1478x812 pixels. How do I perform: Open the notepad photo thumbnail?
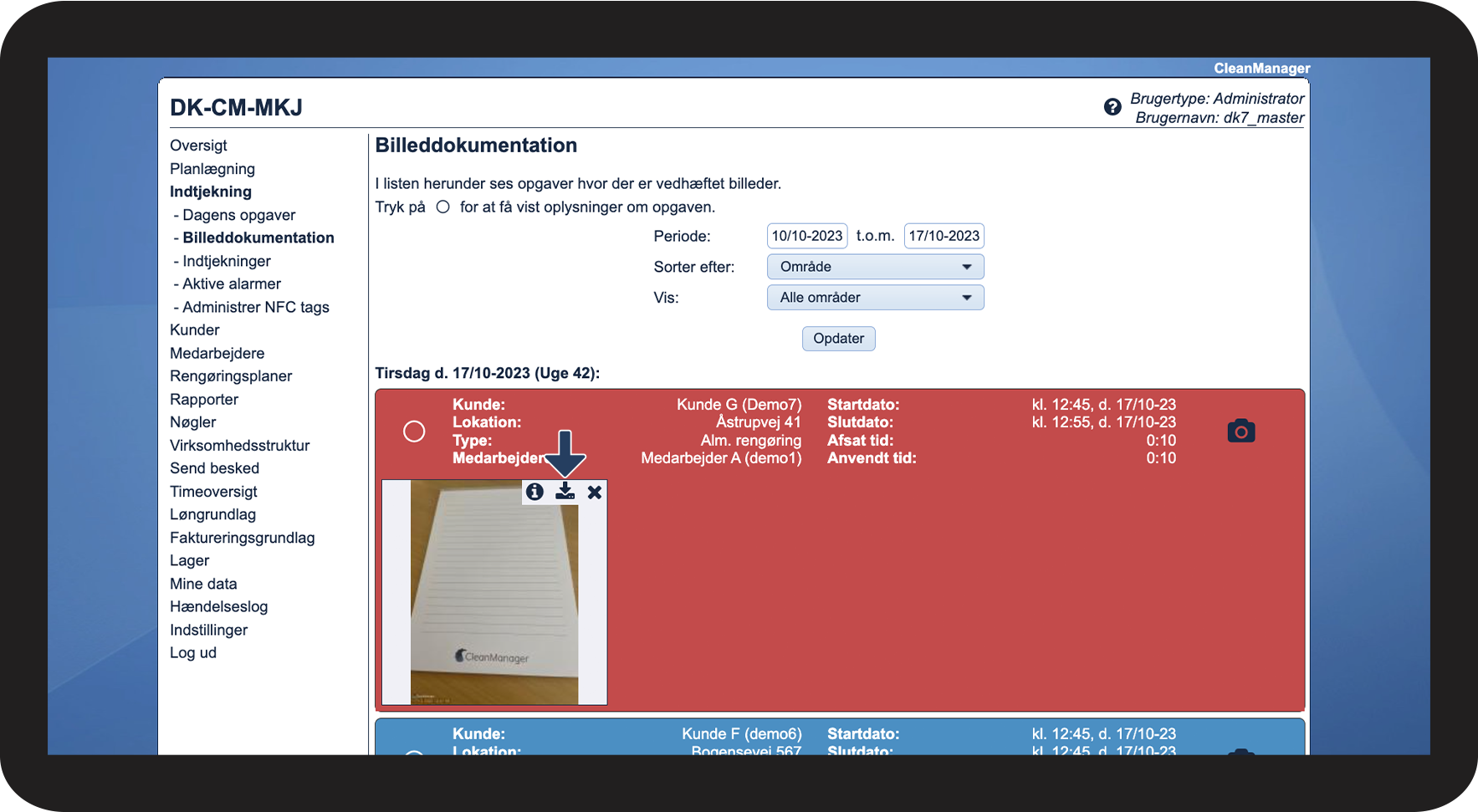494,602
